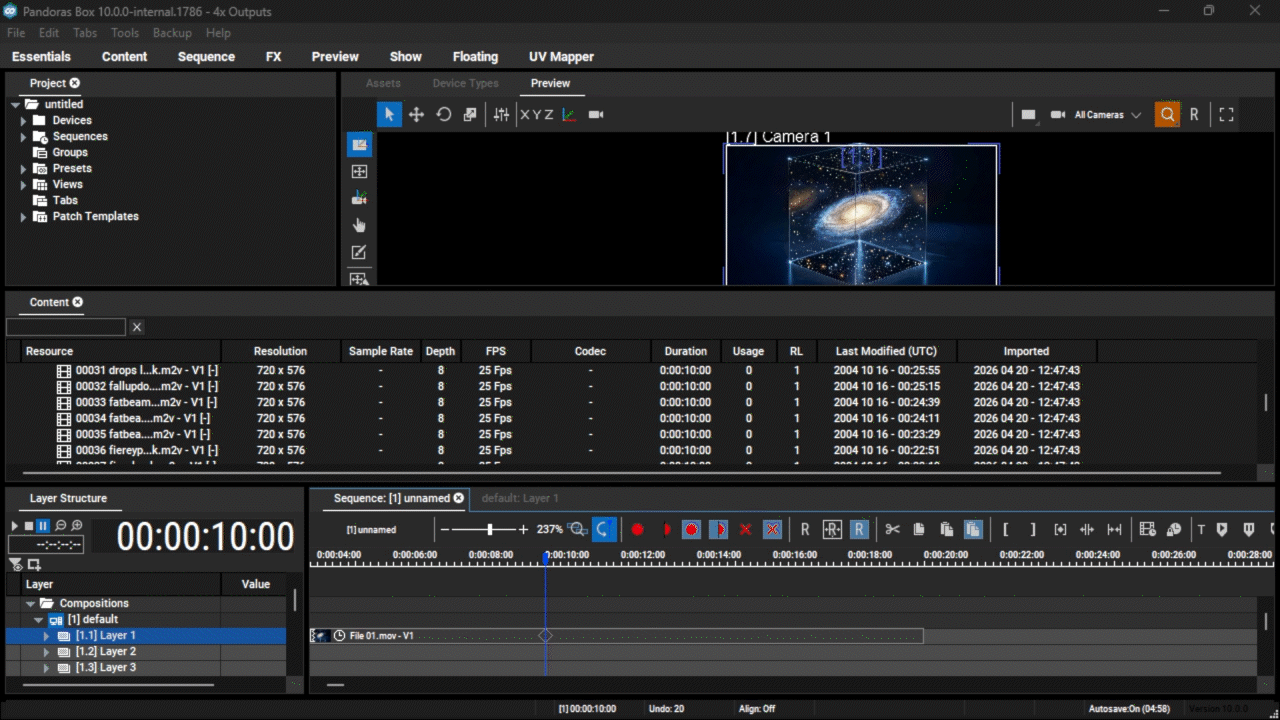
Task: Click the grid layout icon in Preview sidebar
Action: (360, 172)
